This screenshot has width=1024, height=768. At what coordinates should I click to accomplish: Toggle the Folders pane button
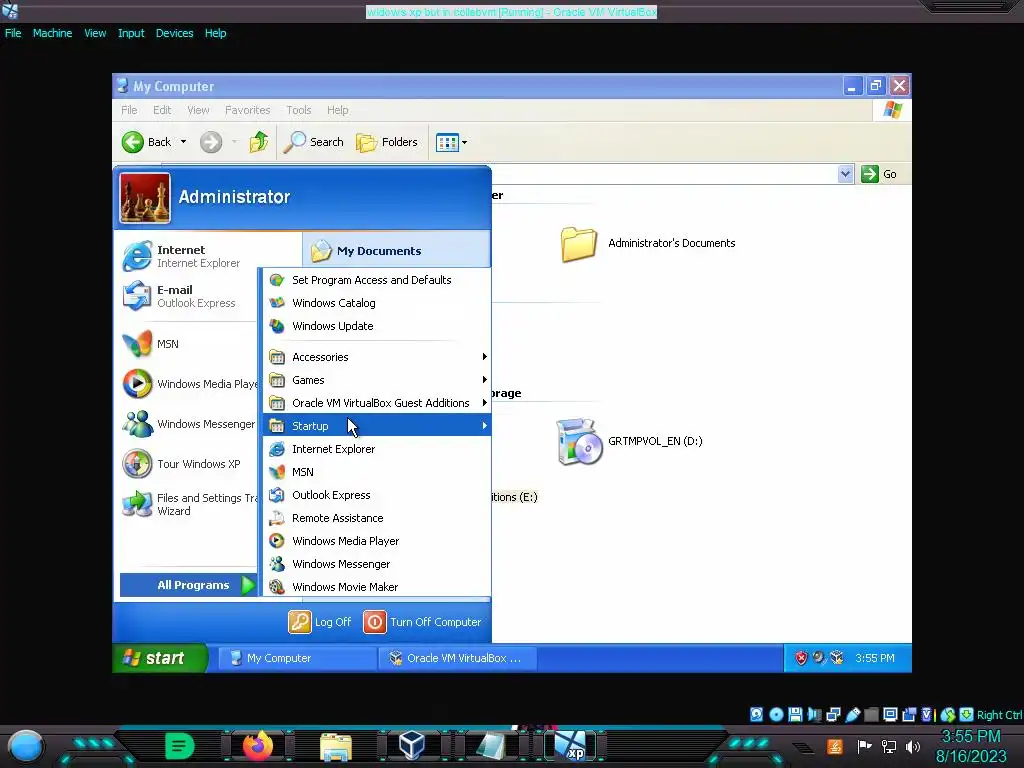[387, 142]
